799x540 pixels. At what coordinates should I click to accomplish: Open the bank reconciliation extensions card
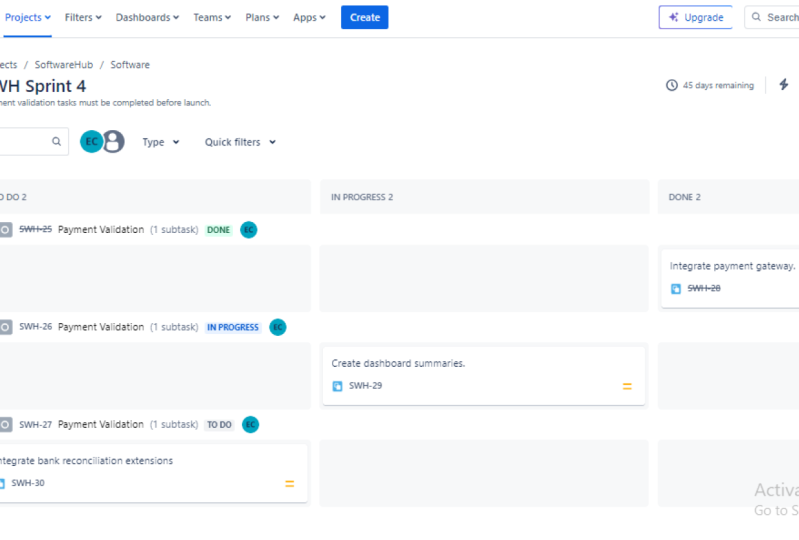pyautogui.click(x=153, y=473)
